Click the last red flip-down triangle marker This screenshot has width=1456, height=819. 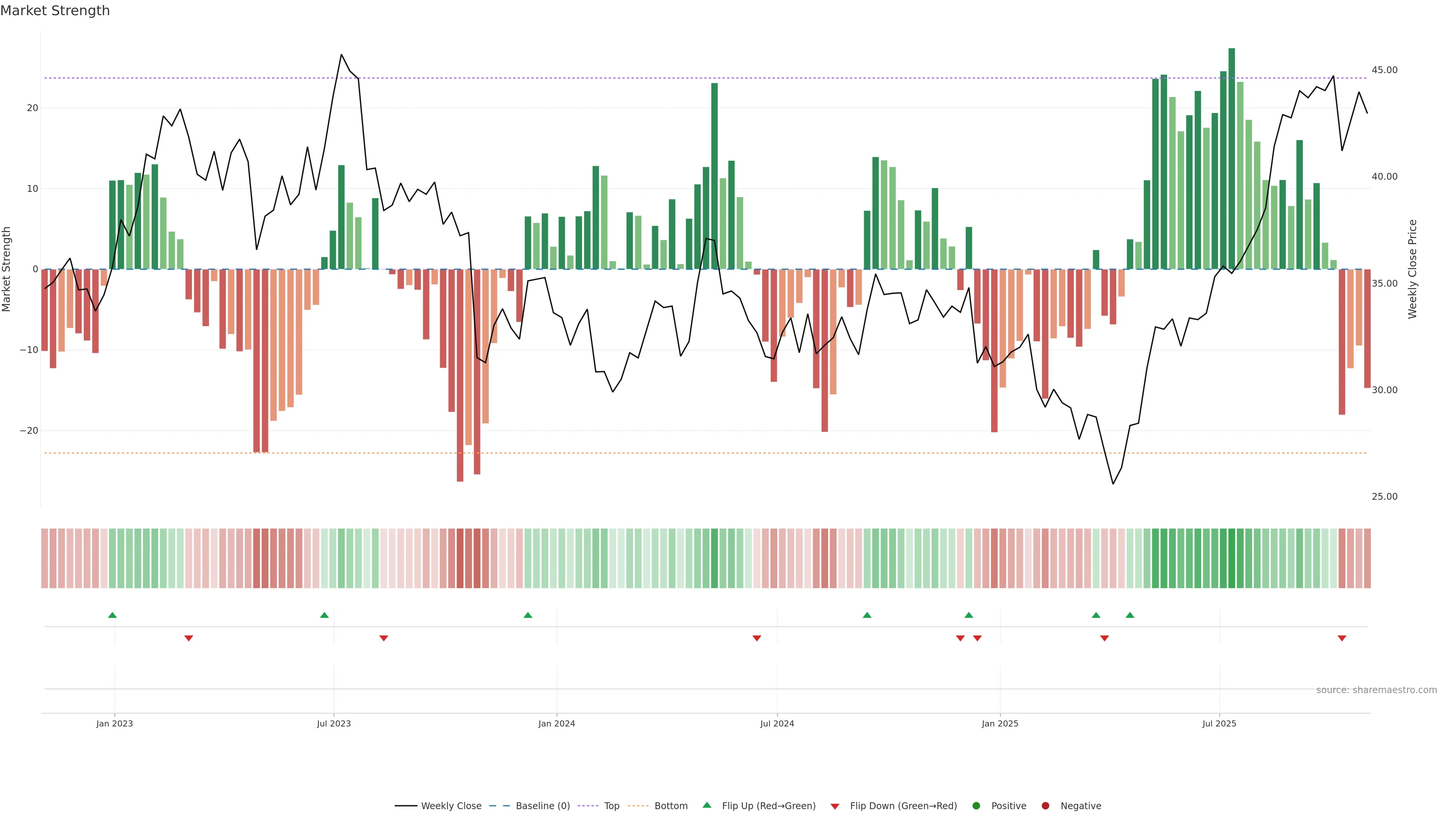1342,638
